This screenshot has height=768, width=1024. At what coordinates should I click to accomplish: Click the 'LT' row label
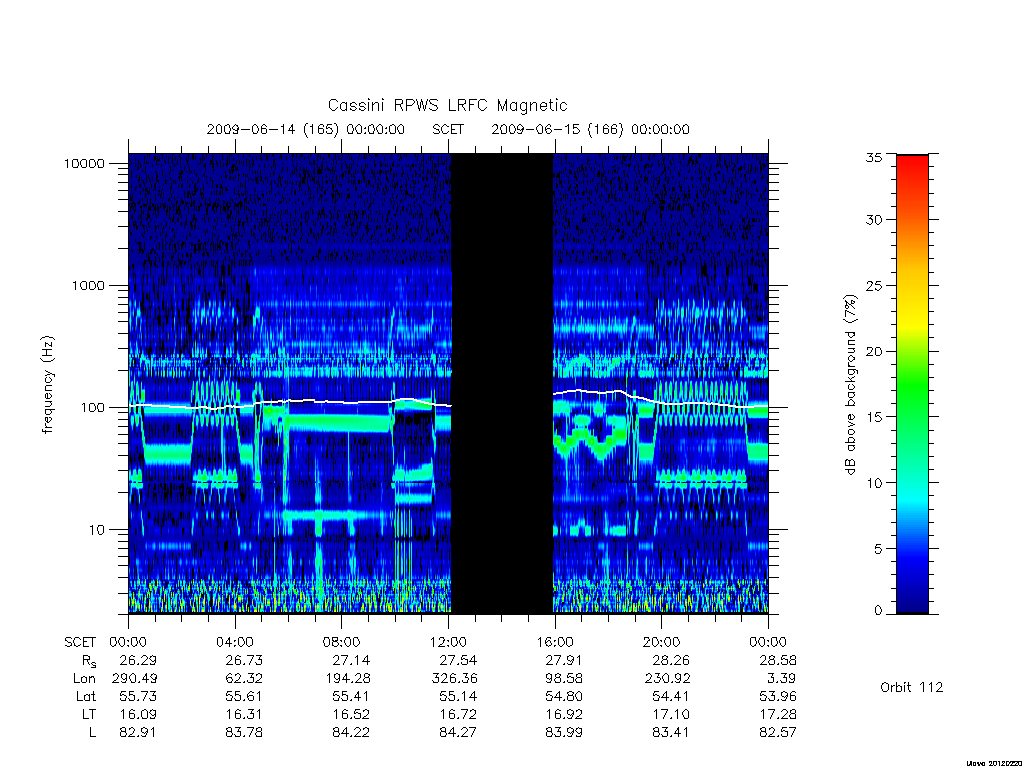click(88, 714)
